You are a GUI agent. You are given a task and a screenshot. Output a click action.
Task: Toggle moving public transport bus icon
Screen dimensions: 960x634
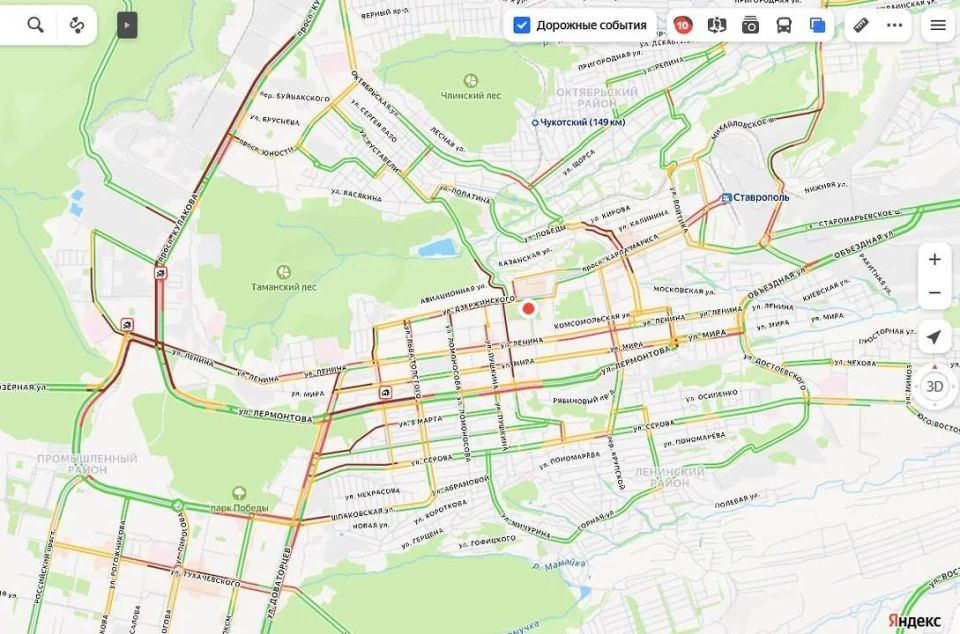pos(784,25)
